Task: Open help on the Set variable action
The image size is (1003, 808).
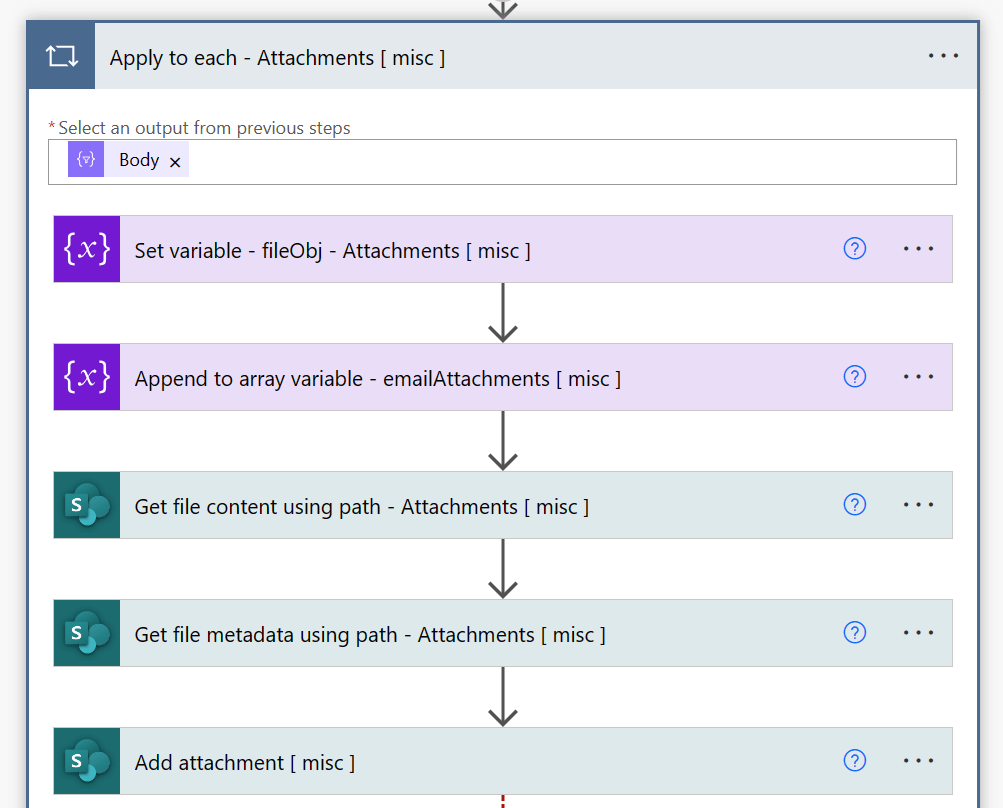Action: [x=854, y=249]
